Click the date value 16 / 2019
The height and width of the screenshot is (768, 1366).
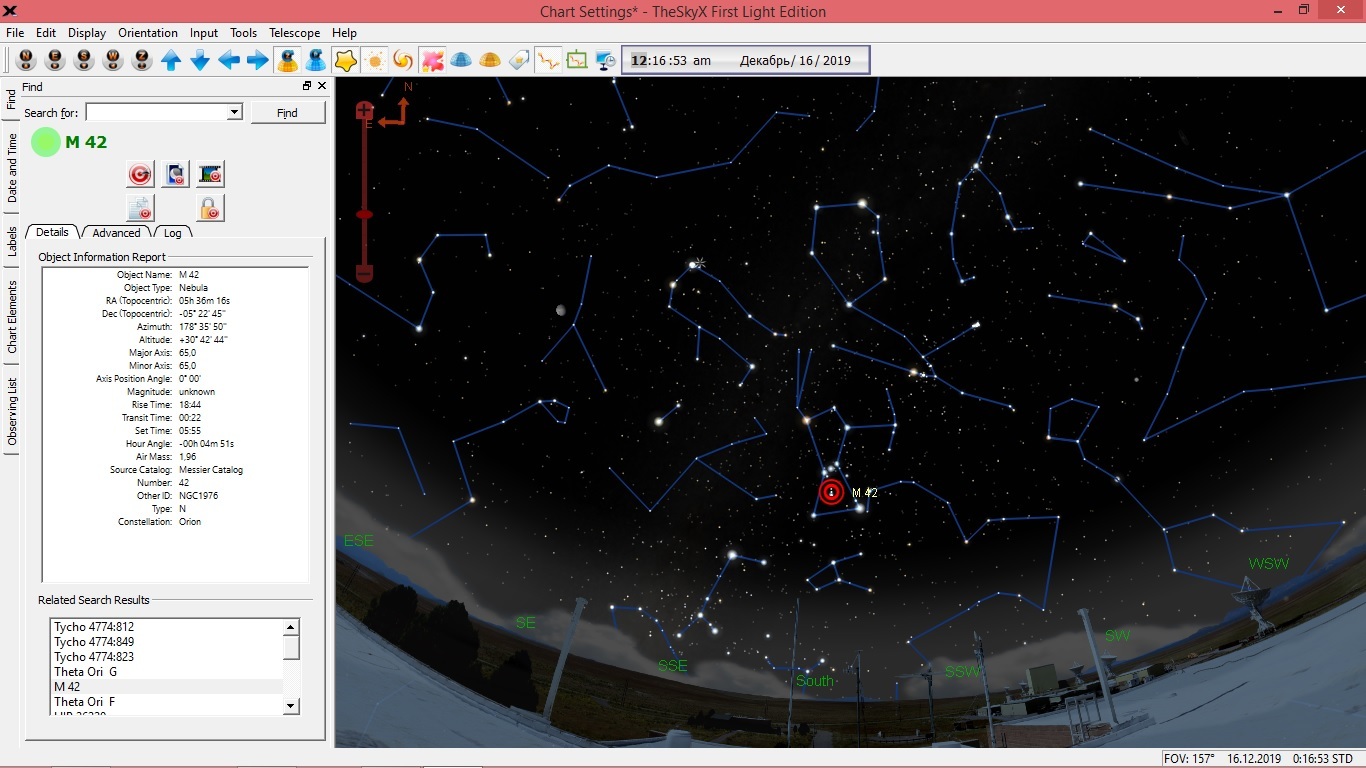point(823,60)
